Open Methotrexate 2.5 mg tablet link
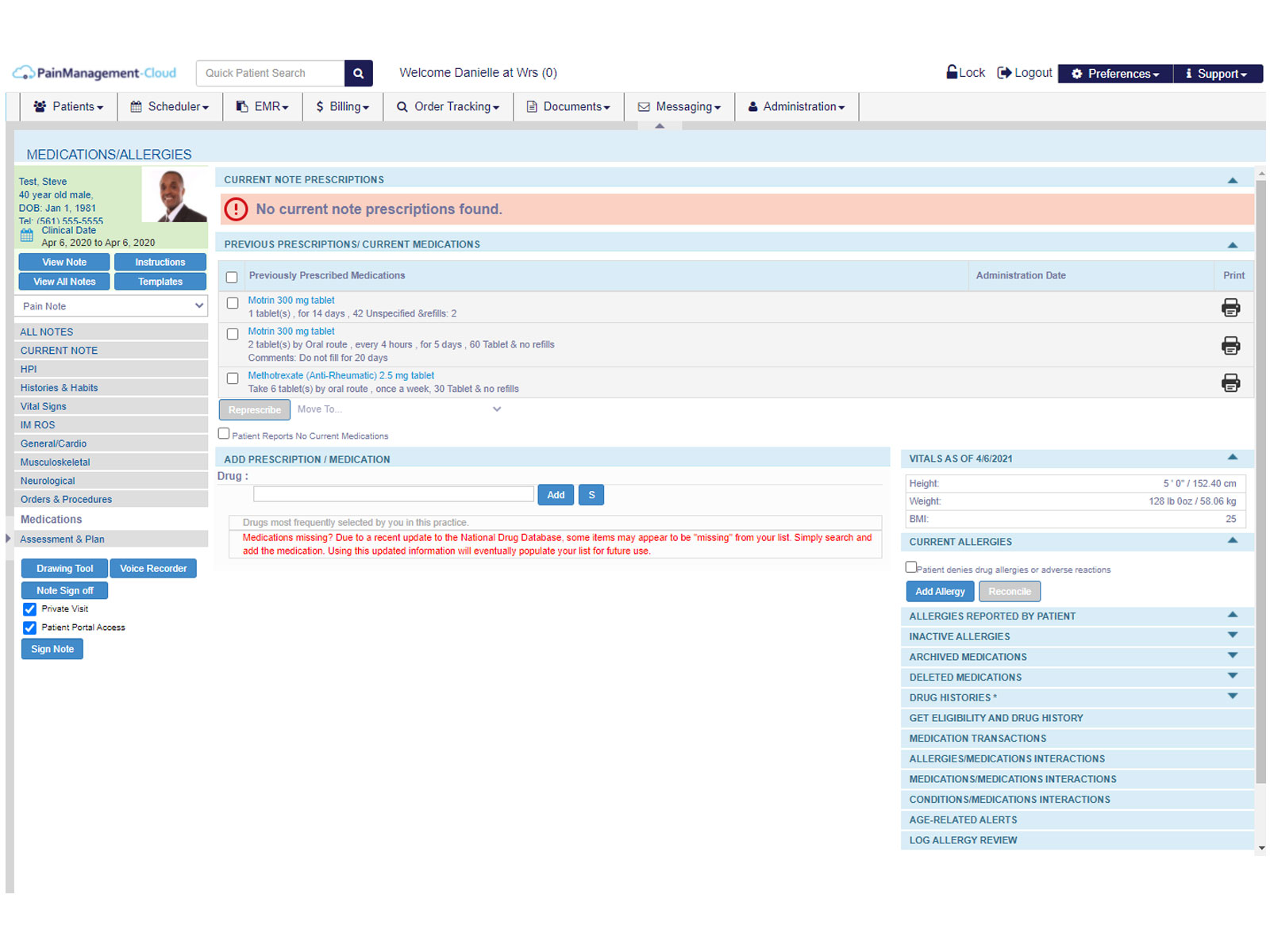This screenshot has width=1270, height=952. click(x=341, y=376)
